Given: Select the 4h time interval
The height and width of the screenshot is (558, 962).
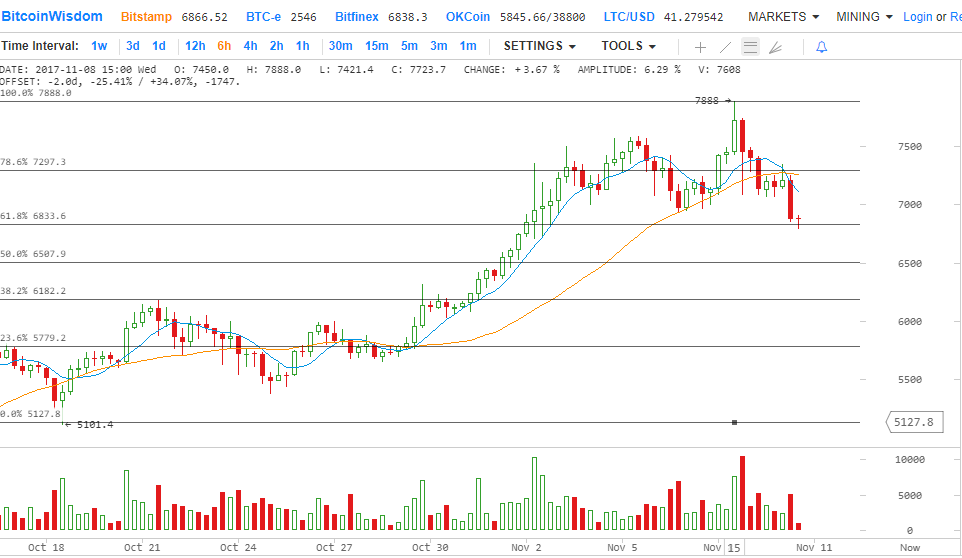Looking at the screenshot, I should click(x=250, y=46).
